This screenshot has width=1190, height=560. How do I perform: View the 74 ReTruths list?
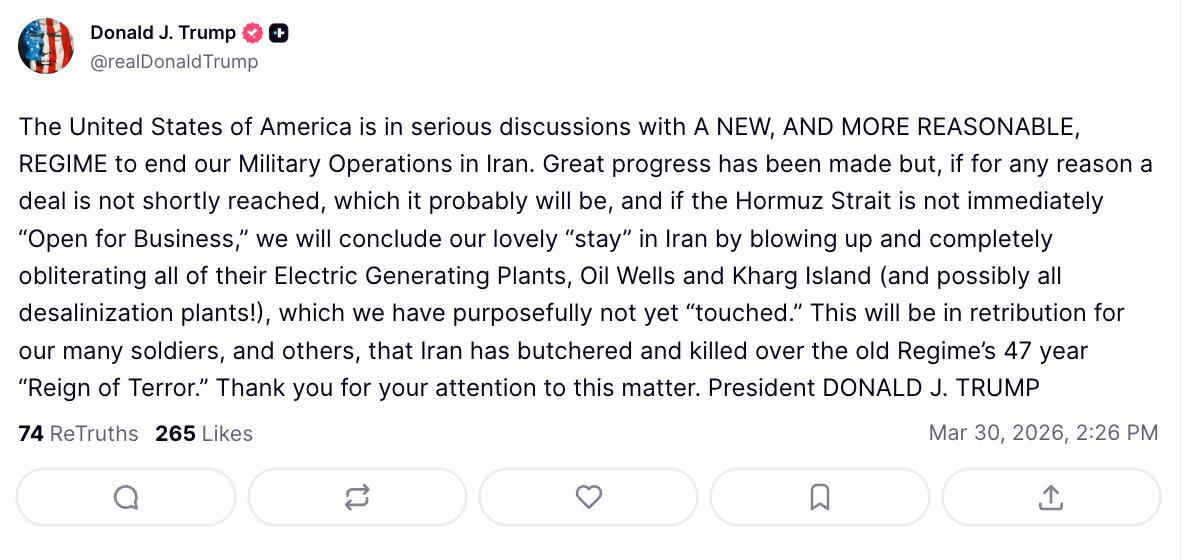[78, 433]
